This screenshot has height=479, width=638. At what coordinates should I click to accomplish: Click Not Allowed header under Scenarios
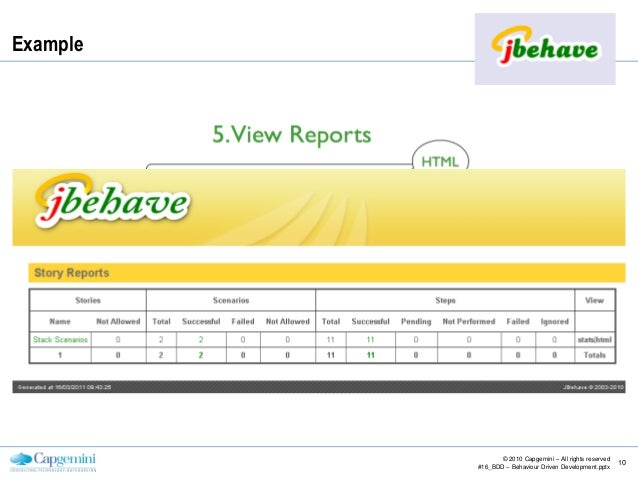coord(288,322)
